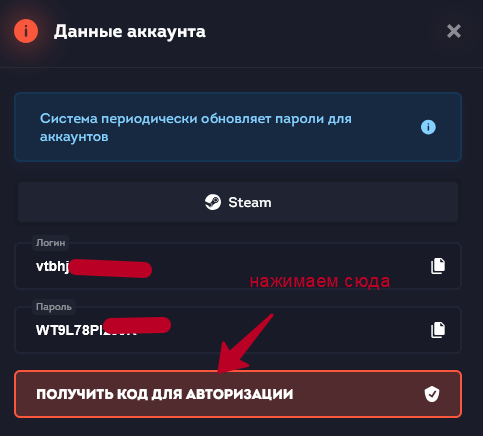Click the red arrow pointing to the button
This screenshot has width=483, height=436.
(x=245, y=343)
